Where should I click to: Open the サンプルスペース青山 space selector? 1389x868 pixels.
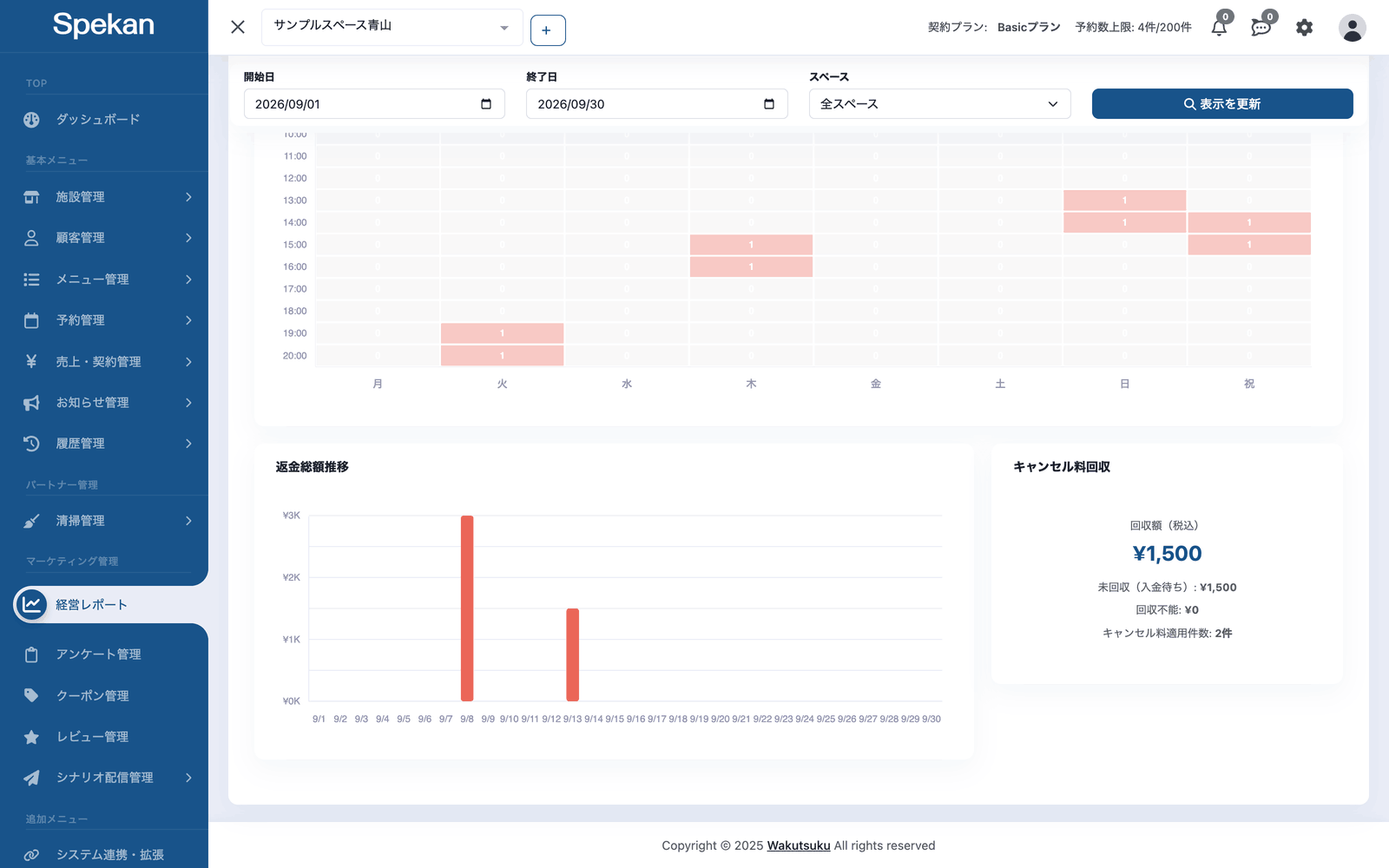click(392, 27)
